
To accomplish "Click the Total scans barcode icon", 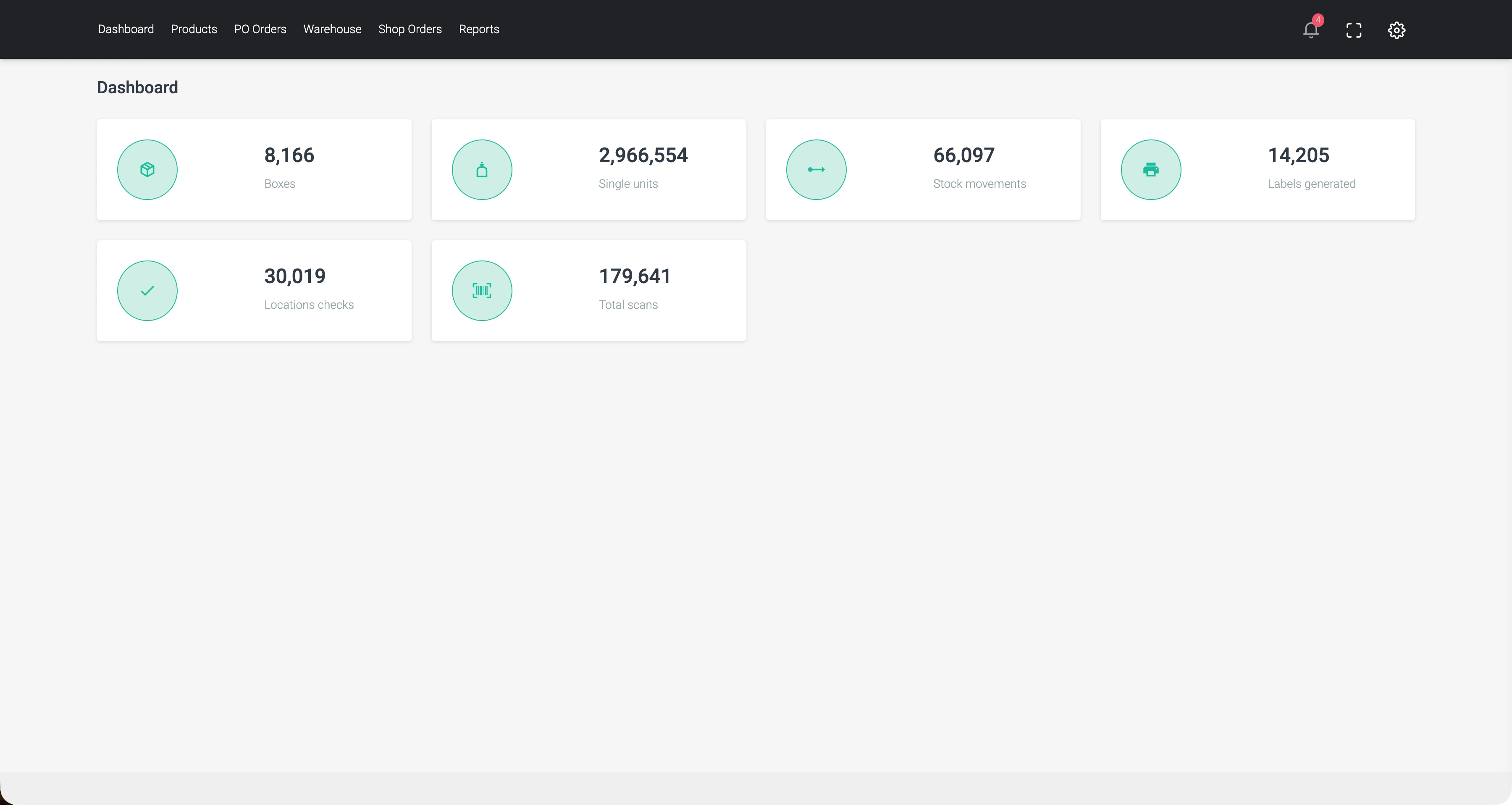I will click(x=482, y=291).
